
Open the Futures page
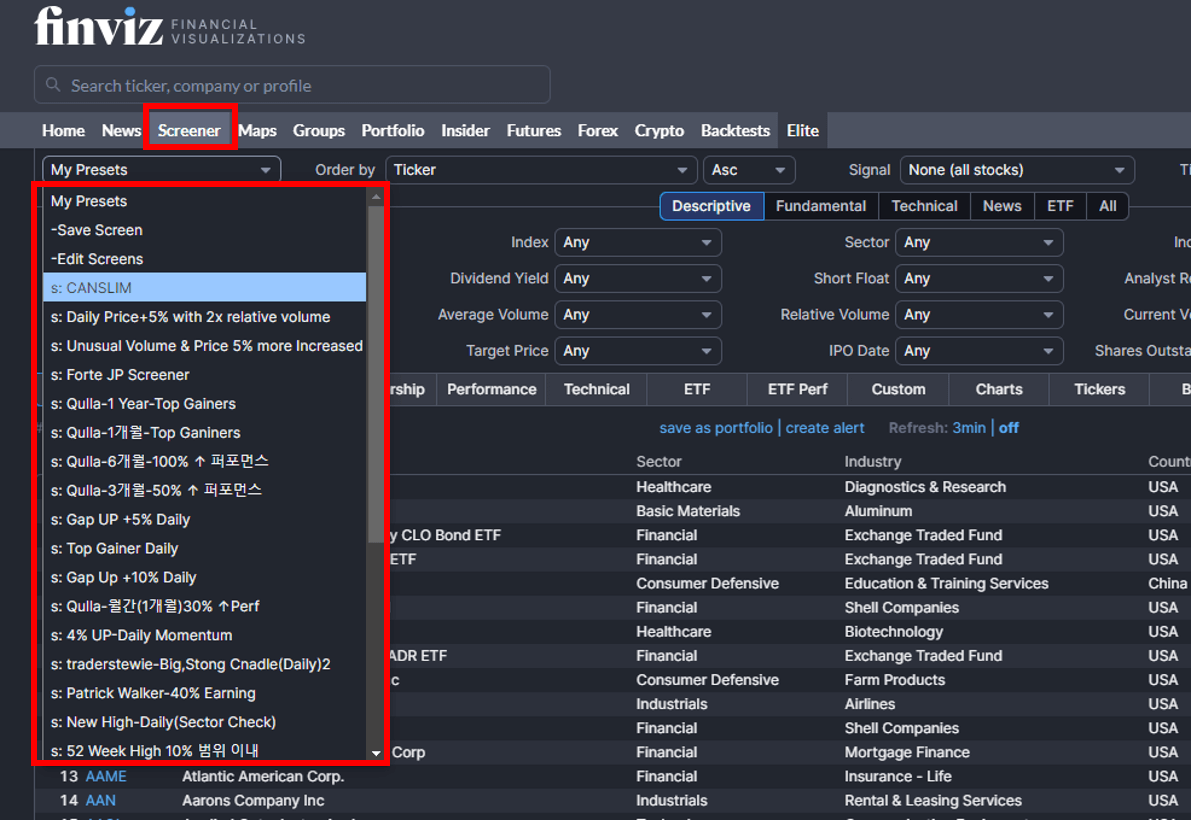[x=534, y=131]
